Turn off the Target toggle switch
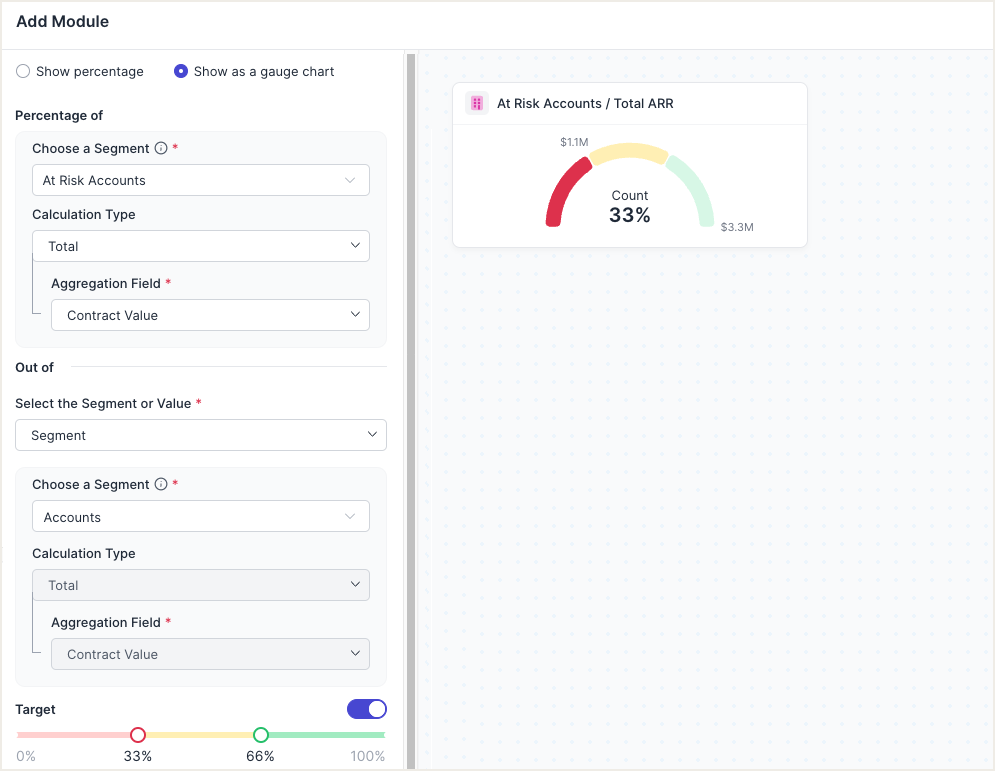995x771 pixels. pos(366,709)
